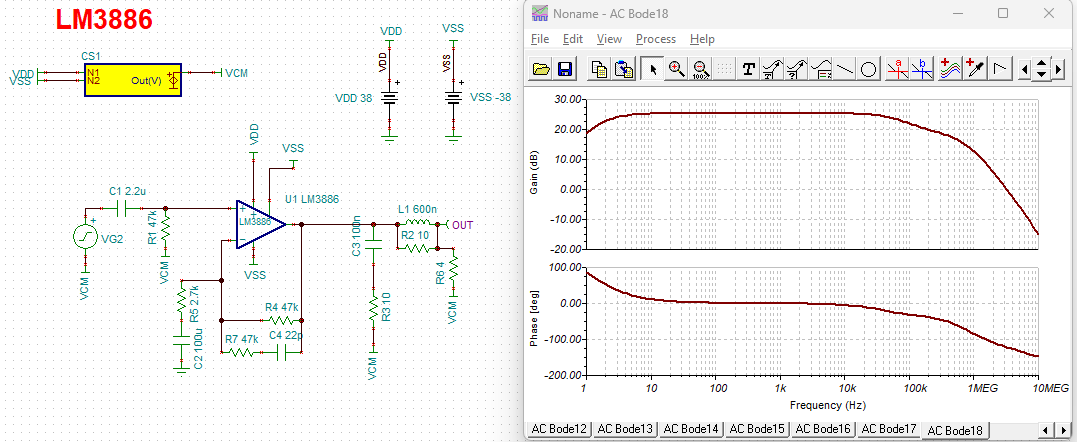
Task: Select the 'VDD 38' battery label
Action: (x=354, y=98)
